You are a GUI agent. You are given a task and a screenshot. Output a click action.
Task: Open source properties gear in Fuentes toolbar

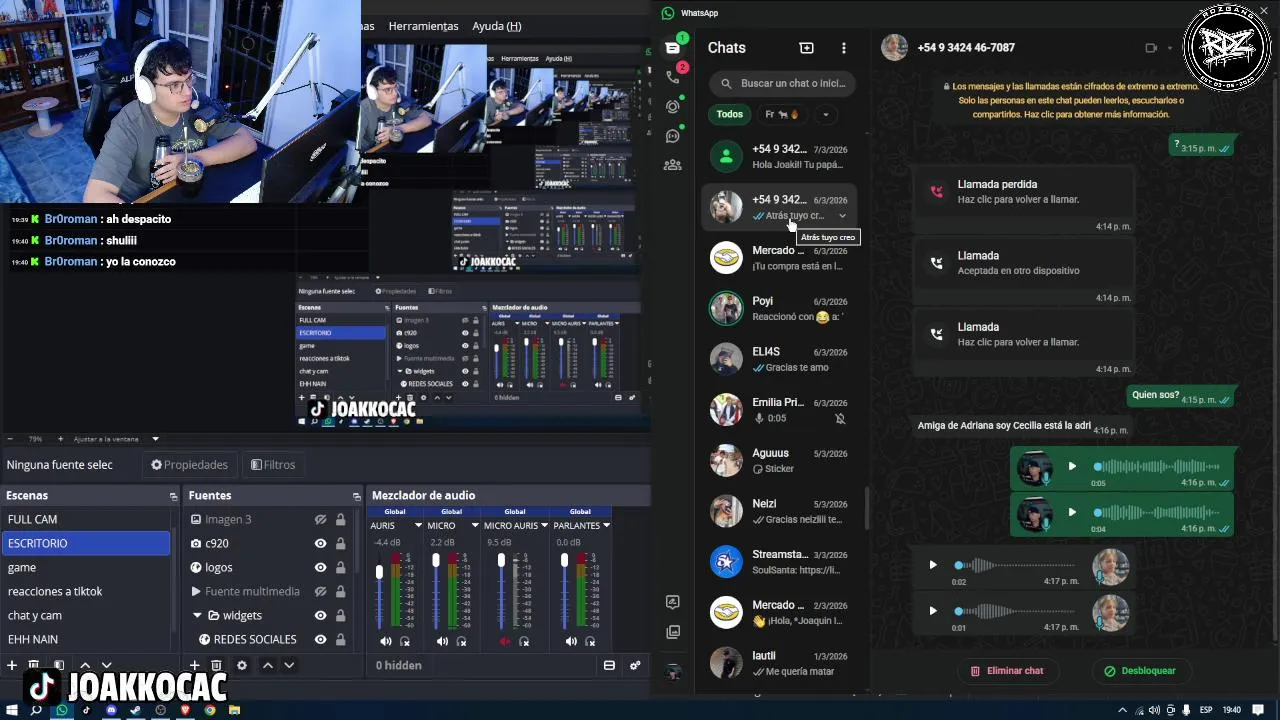pos(241,665)
